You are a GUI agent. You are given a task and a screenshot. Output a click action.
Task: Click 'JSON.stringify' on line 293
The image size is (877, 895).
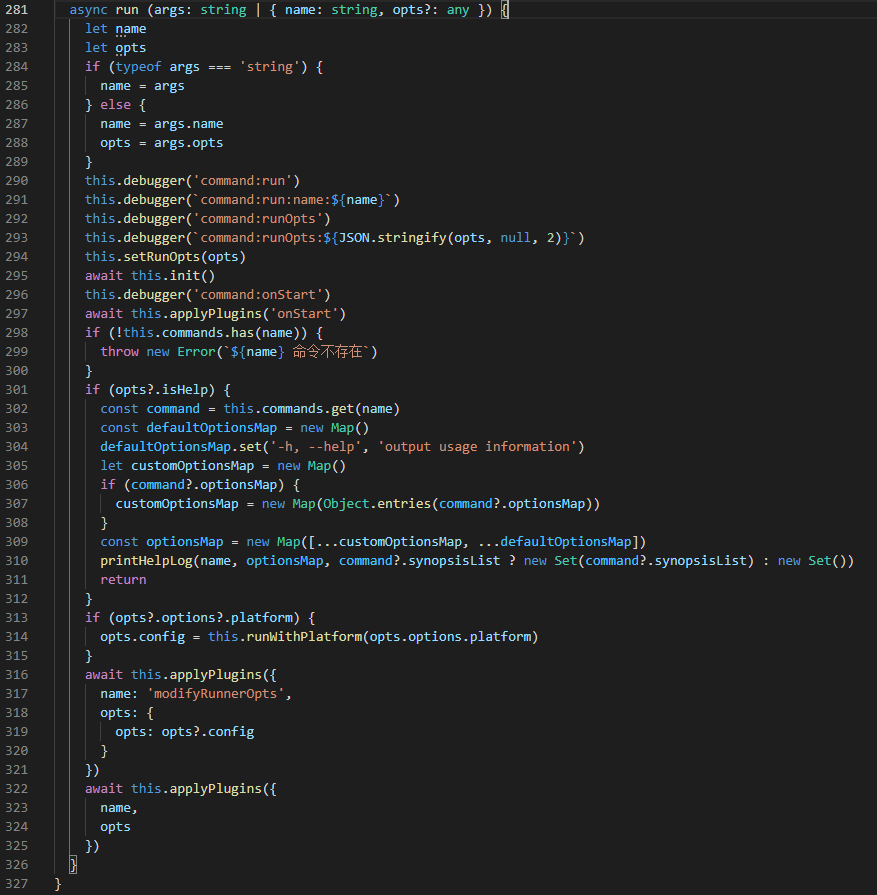point(392,237)
